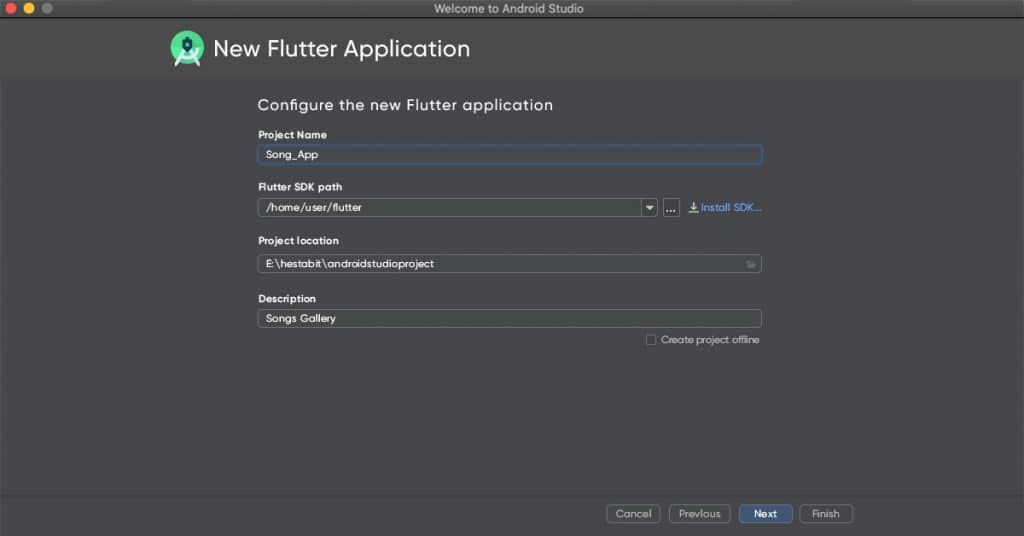Close the window with red button
1024x536 pixels.
point(10,8)
